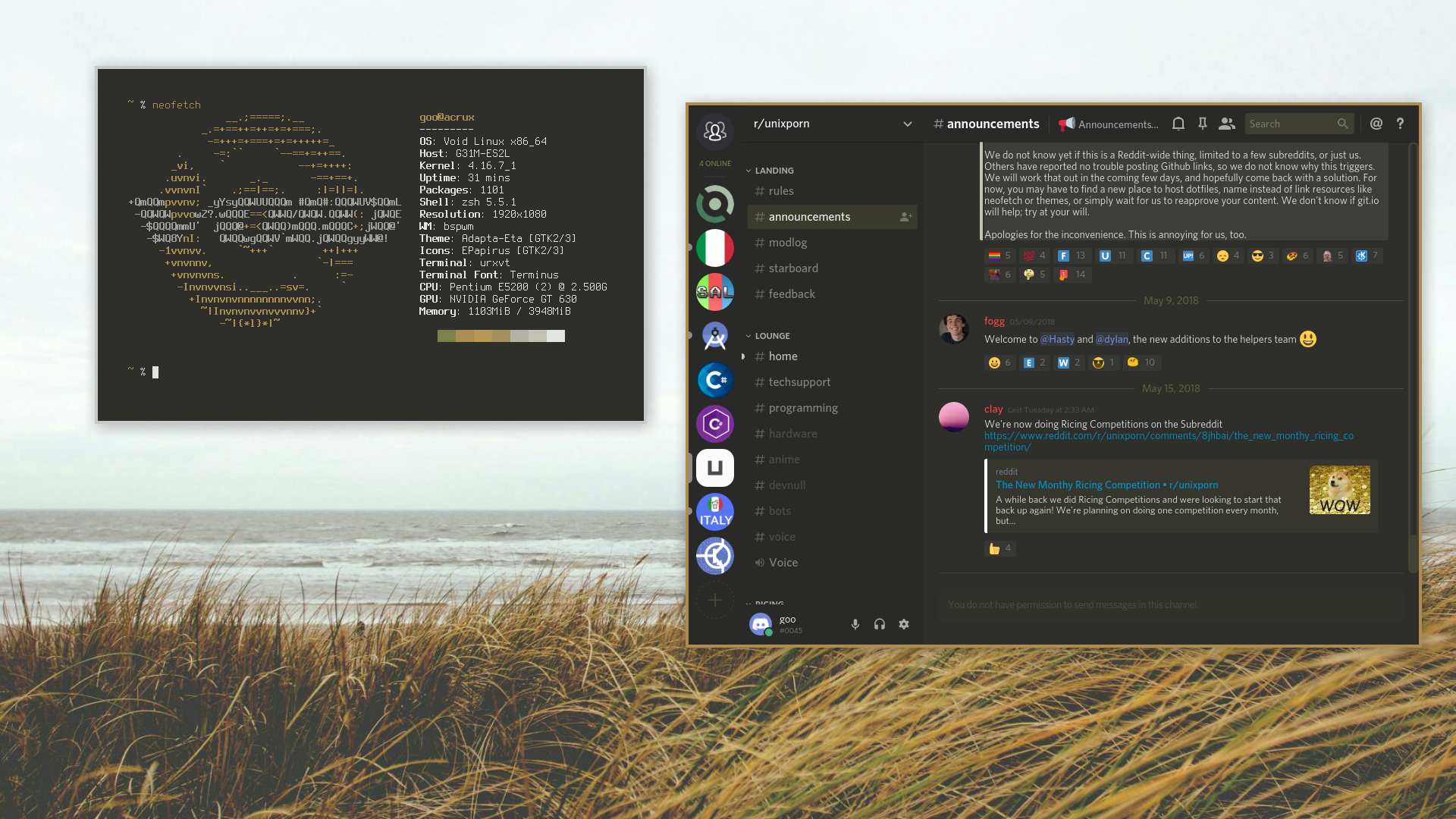
Task: Open the help question mark icon
Action: coord(1401,124)
